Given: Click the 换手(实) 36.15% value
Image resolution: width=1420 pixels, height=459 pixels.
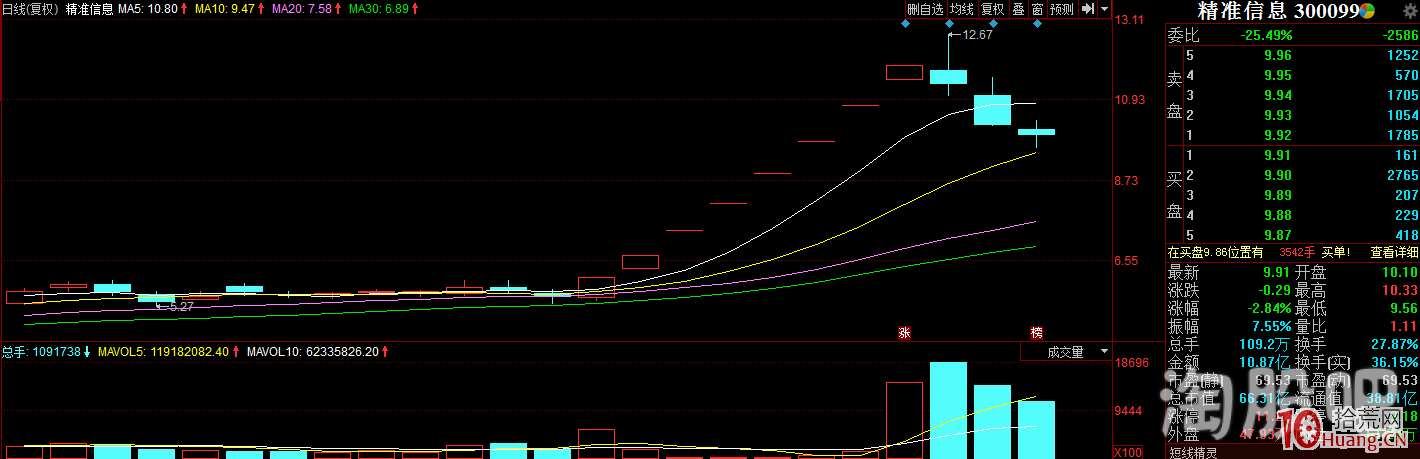Looking at the screenshot, I should pyautogui.click(x=1393, y=362).
